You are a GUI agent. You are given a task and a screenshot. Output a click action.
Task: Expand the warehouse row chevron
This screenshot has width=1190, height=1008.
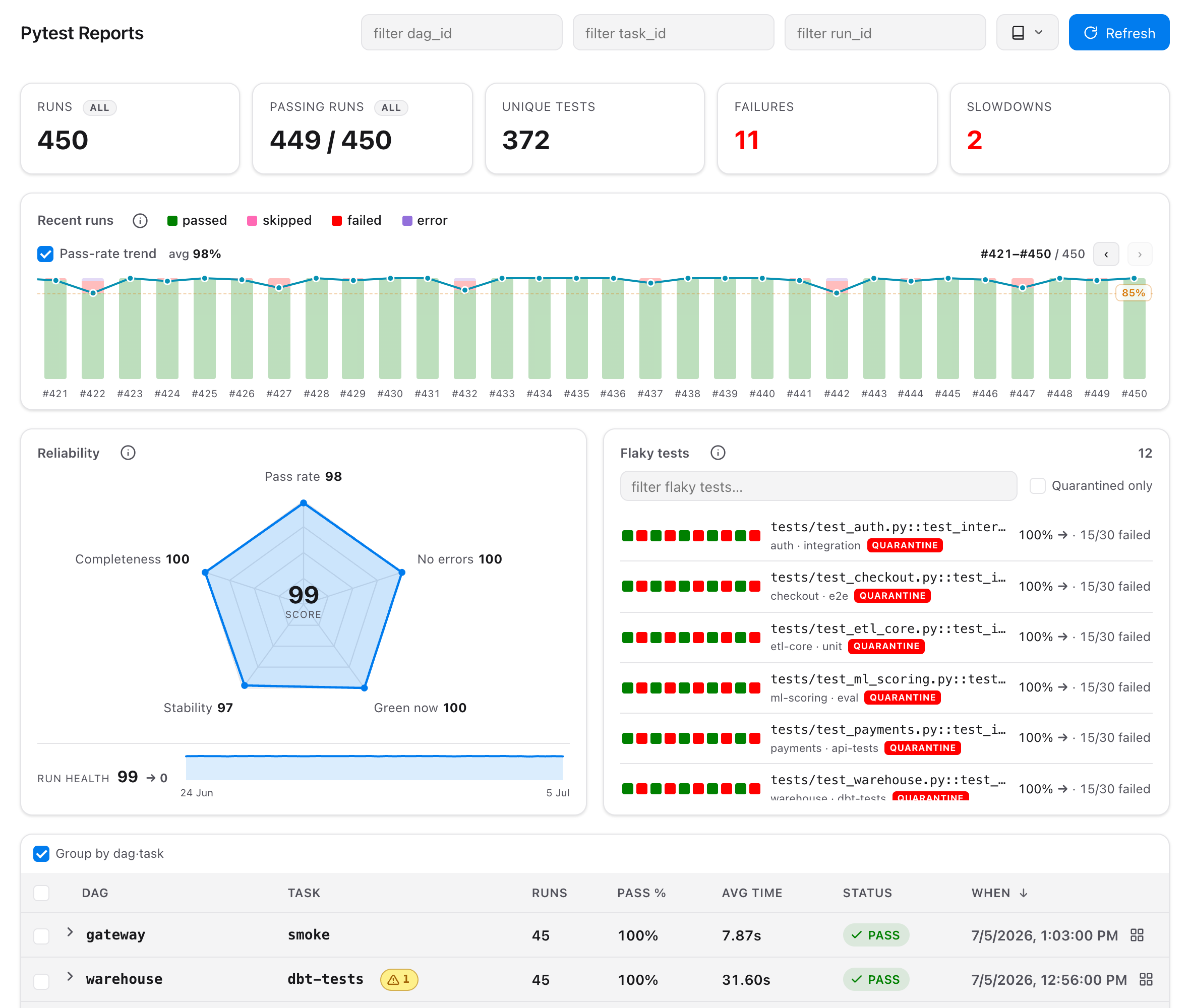click(x=70, y=977)
